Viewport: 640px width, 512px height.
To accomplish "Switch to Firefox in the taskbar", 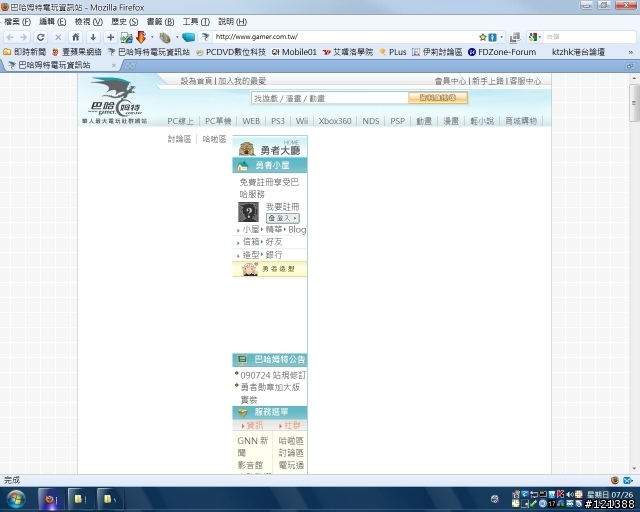I will 51,499.
